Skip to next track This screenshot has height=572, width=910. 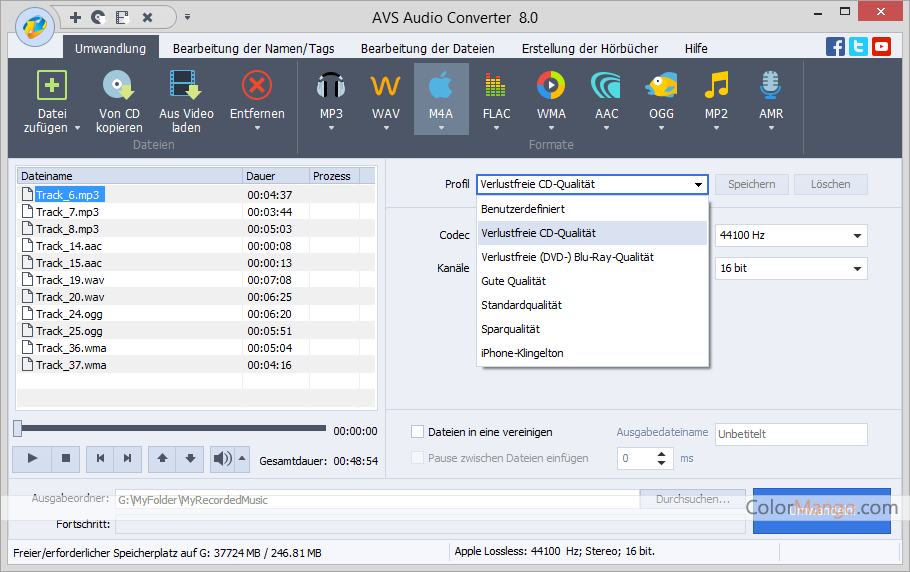tap(128, 458)
